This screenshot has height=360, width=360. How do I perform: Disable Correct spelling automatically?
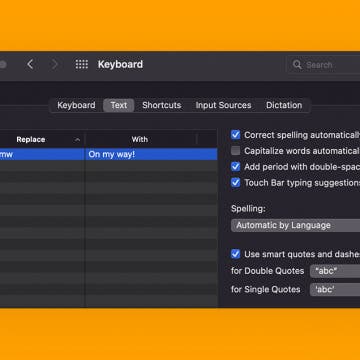[x=236, y=135]
